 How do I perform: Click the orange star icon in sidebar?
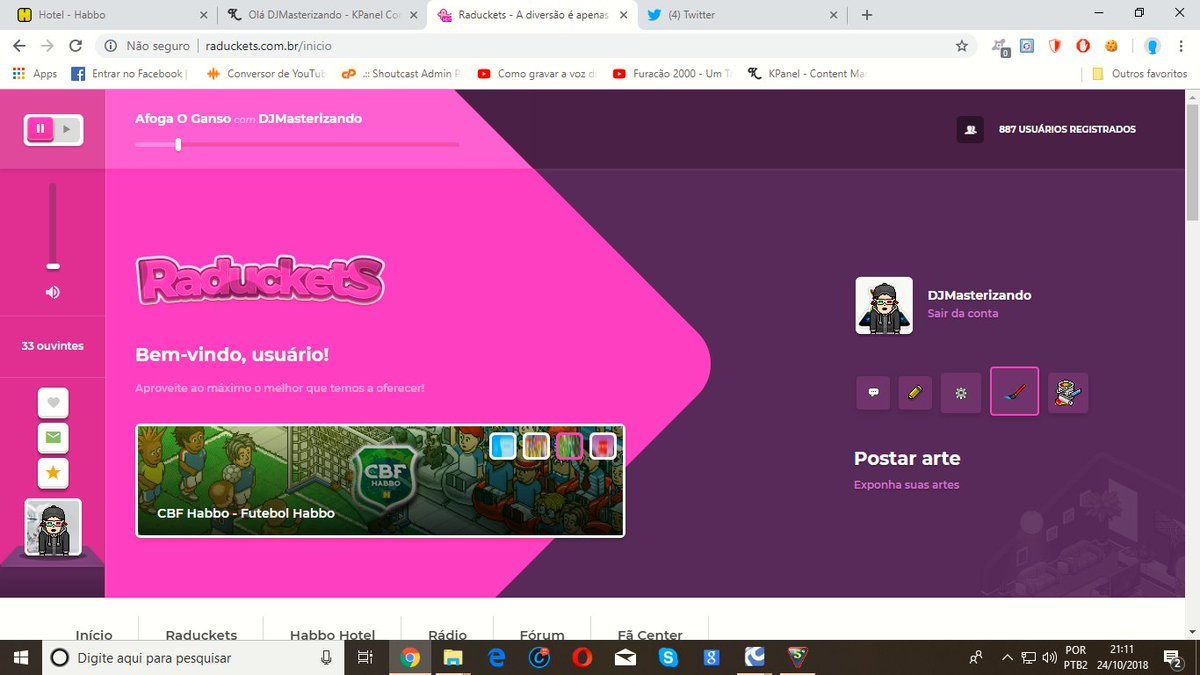53,473
